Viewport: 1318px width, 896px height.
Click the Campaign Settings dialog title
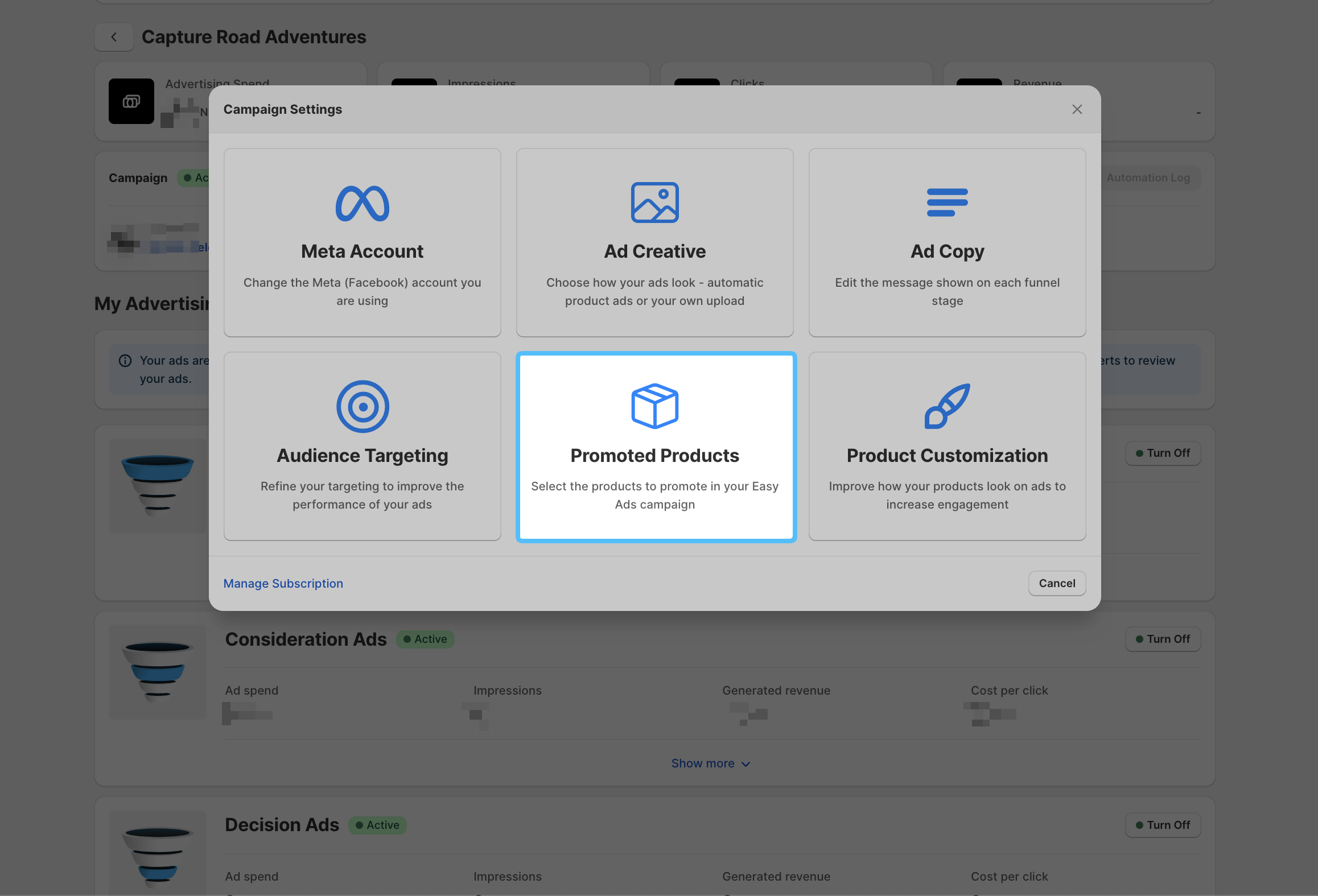pos(283,109)
